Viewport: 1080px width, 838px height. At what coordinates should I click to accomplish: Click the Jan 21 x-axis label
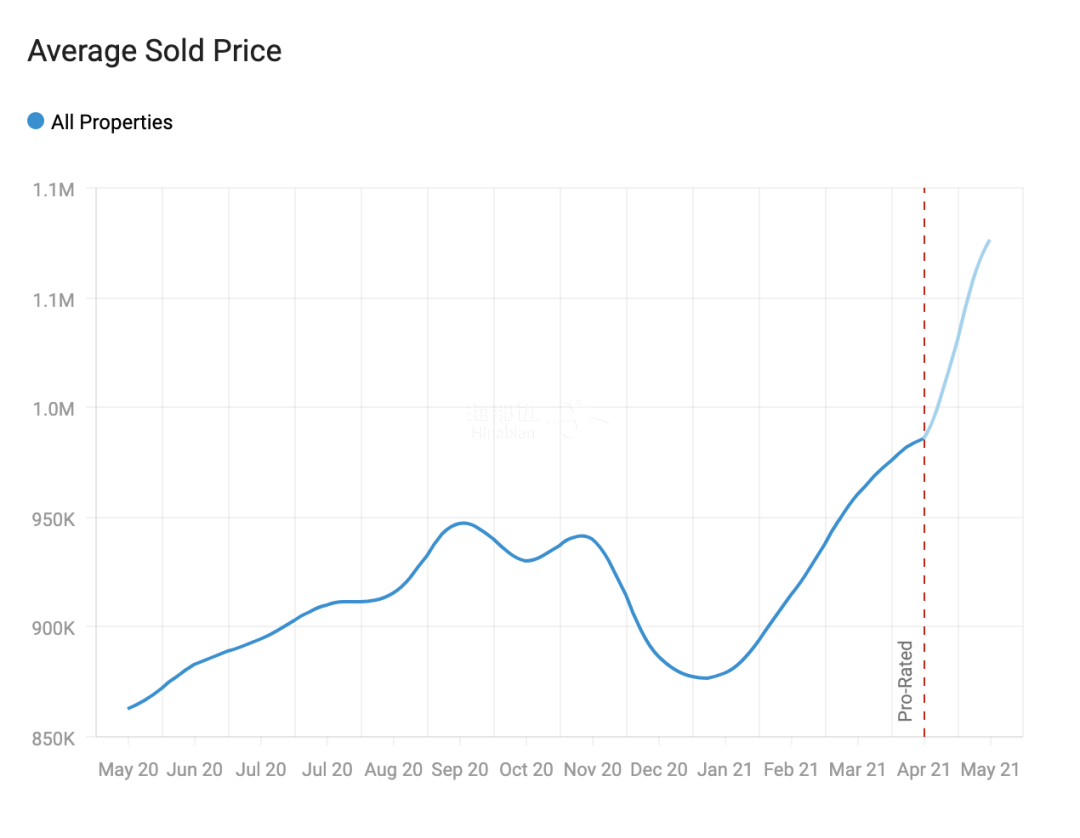click(725, 770)
